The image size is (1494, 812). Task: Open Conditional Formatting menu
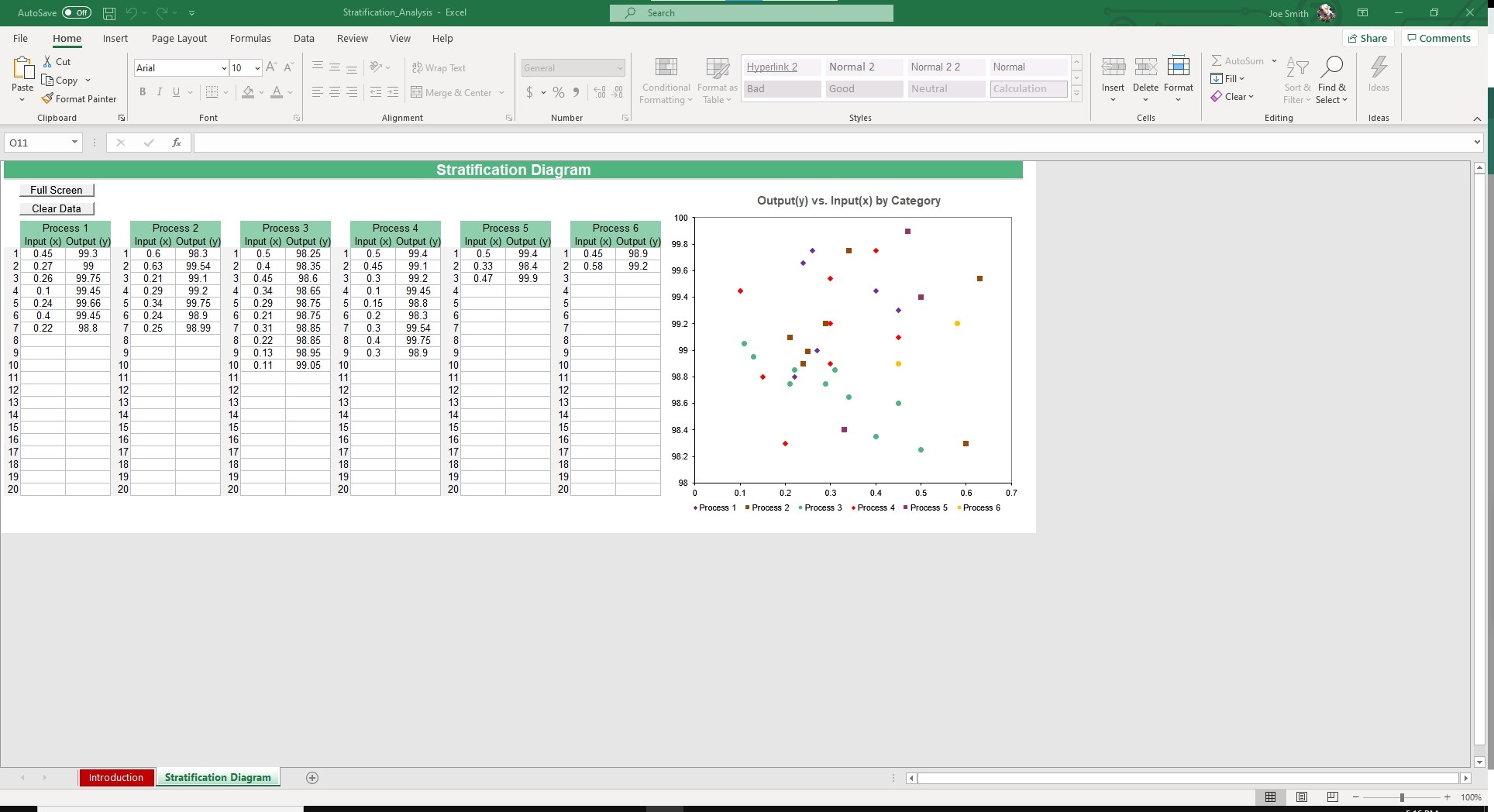click(666, 81)
